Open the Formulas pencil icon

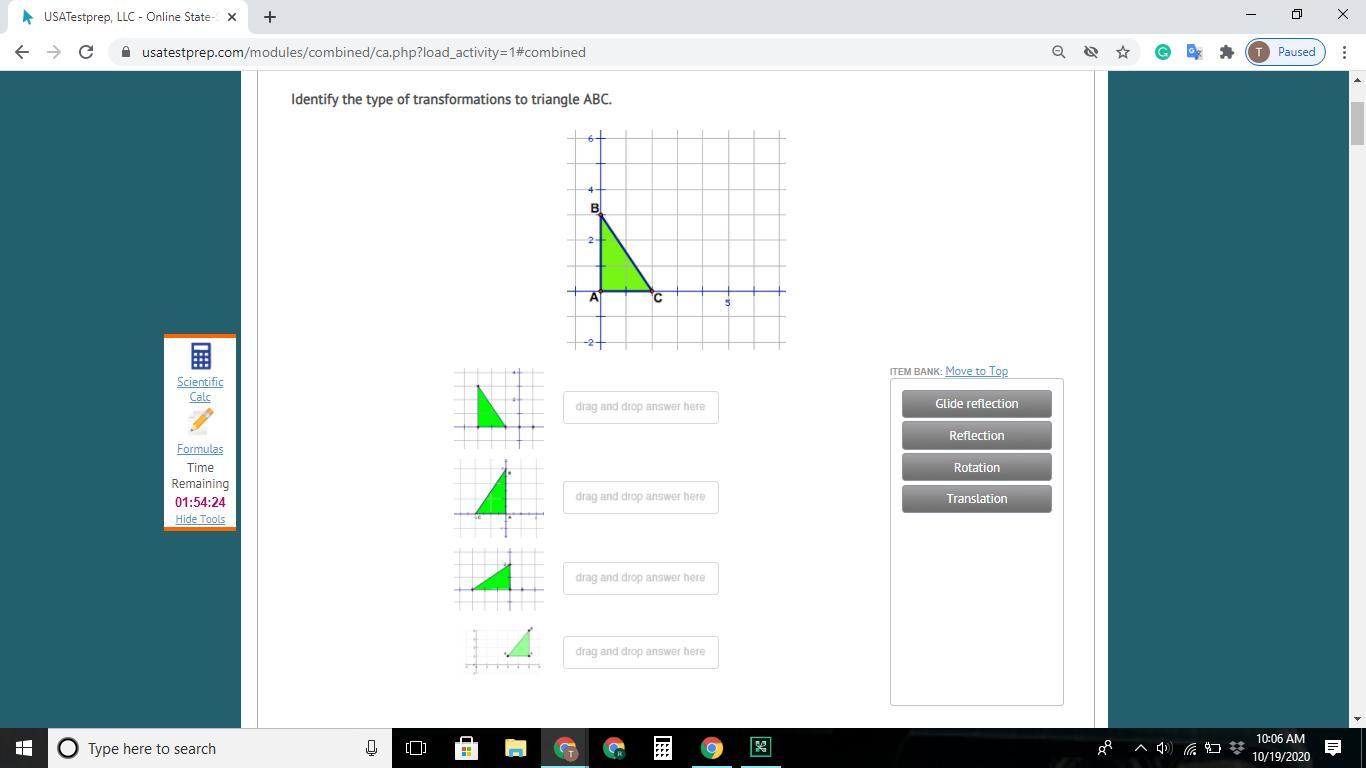[200, 421]
